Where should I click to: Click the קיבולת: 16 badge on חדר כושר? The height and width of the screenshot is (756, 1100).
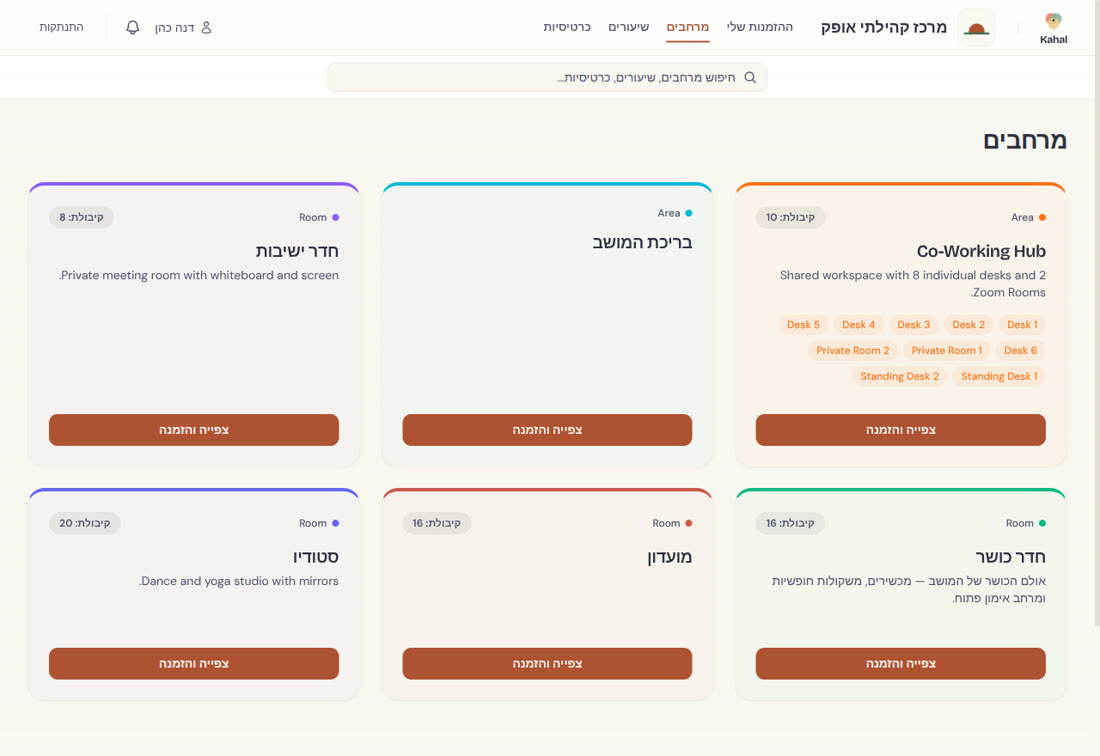tap(790, 523)
